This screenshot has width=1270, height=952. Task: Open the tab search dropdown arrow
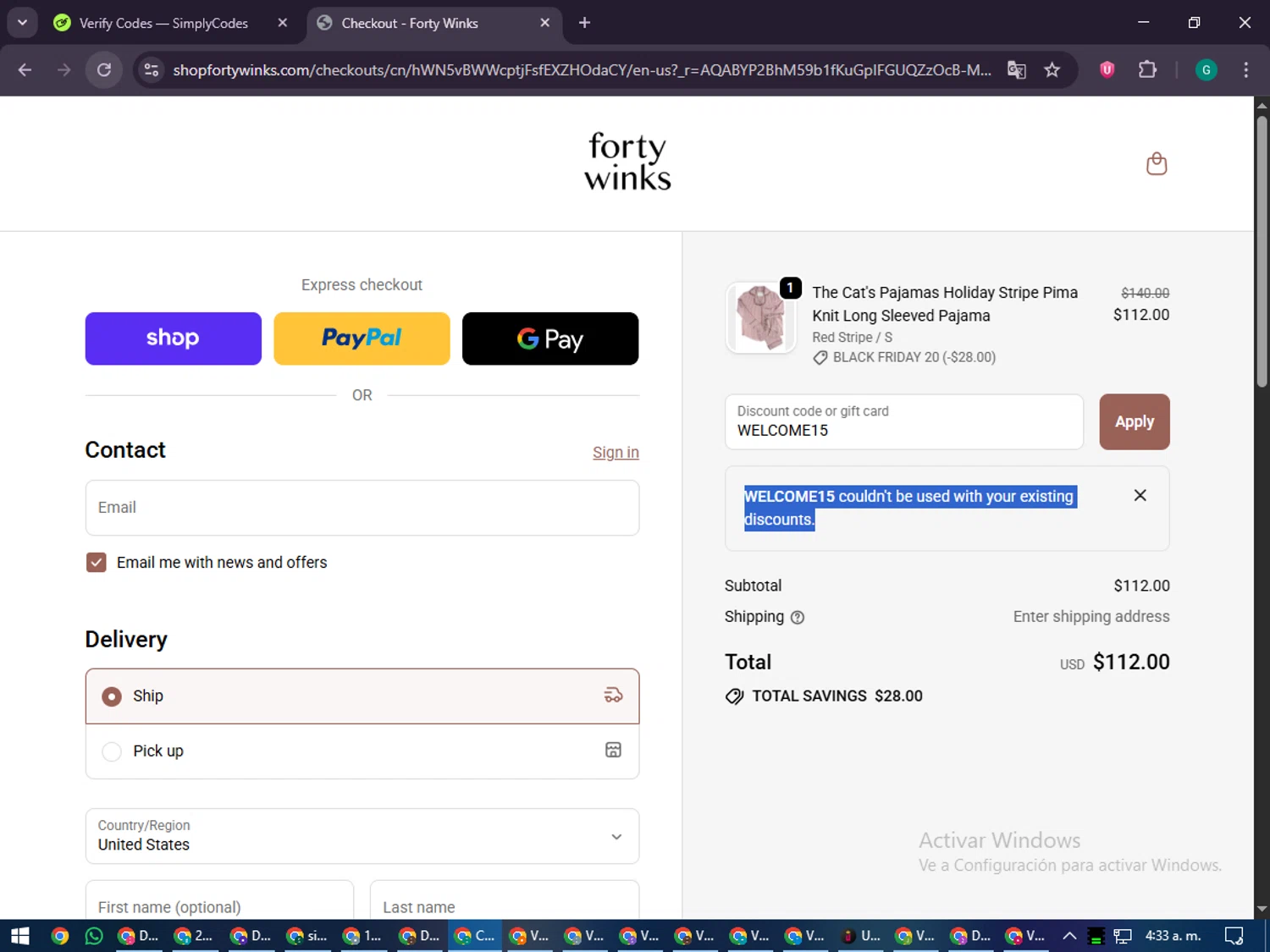(x=22, y=23)
